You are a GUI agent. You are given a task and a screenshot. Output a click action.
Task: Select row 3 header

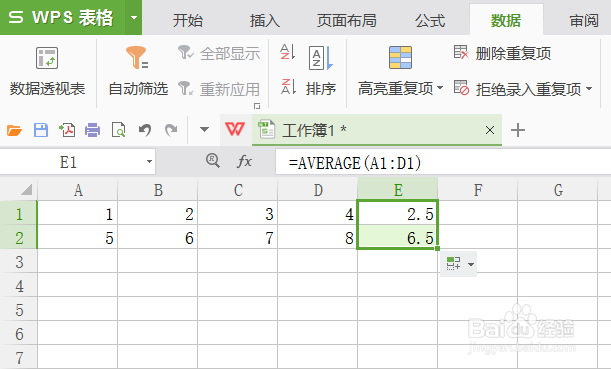point(19,261)
